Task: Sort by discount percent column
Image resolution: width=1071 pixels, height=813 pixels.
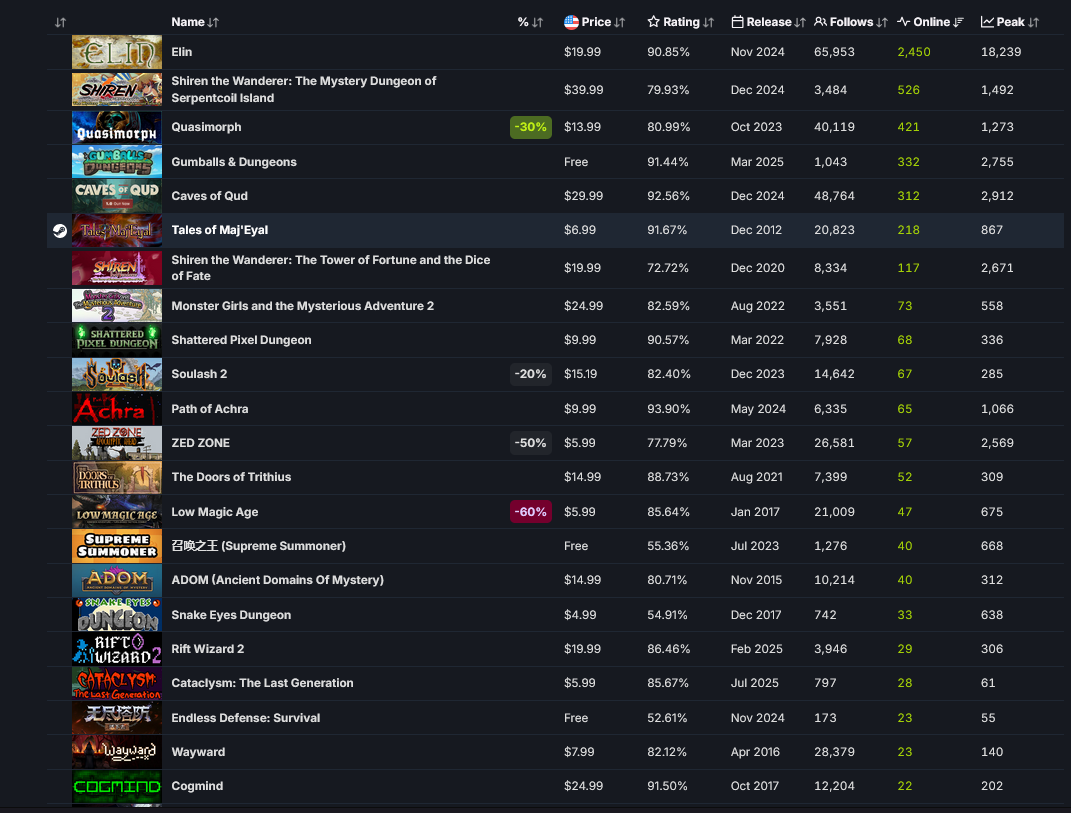Action: click(530, 22)
